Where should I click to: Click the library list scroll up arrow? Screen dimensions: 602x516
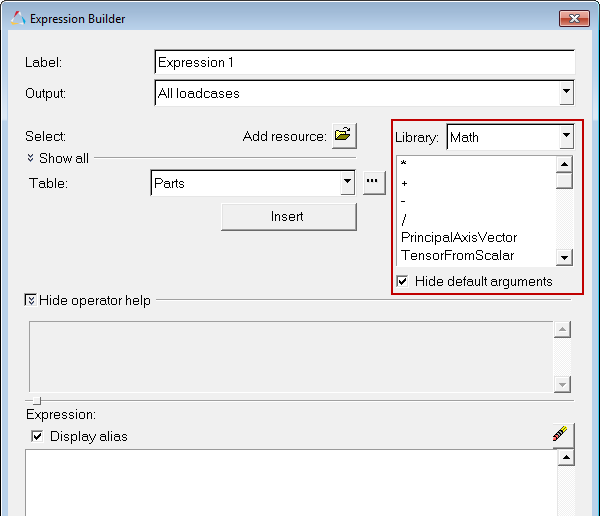[564, 164]
